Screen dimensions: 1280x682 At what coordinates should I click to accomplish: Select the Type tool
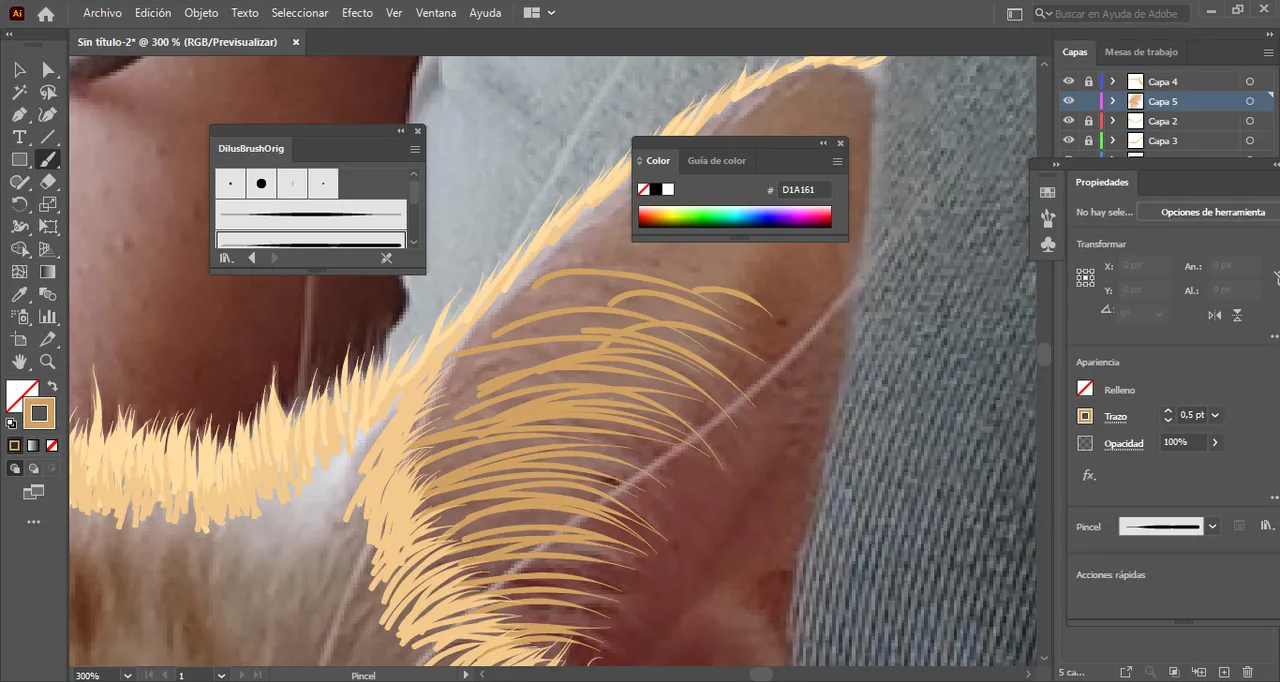tap(19, 137)
